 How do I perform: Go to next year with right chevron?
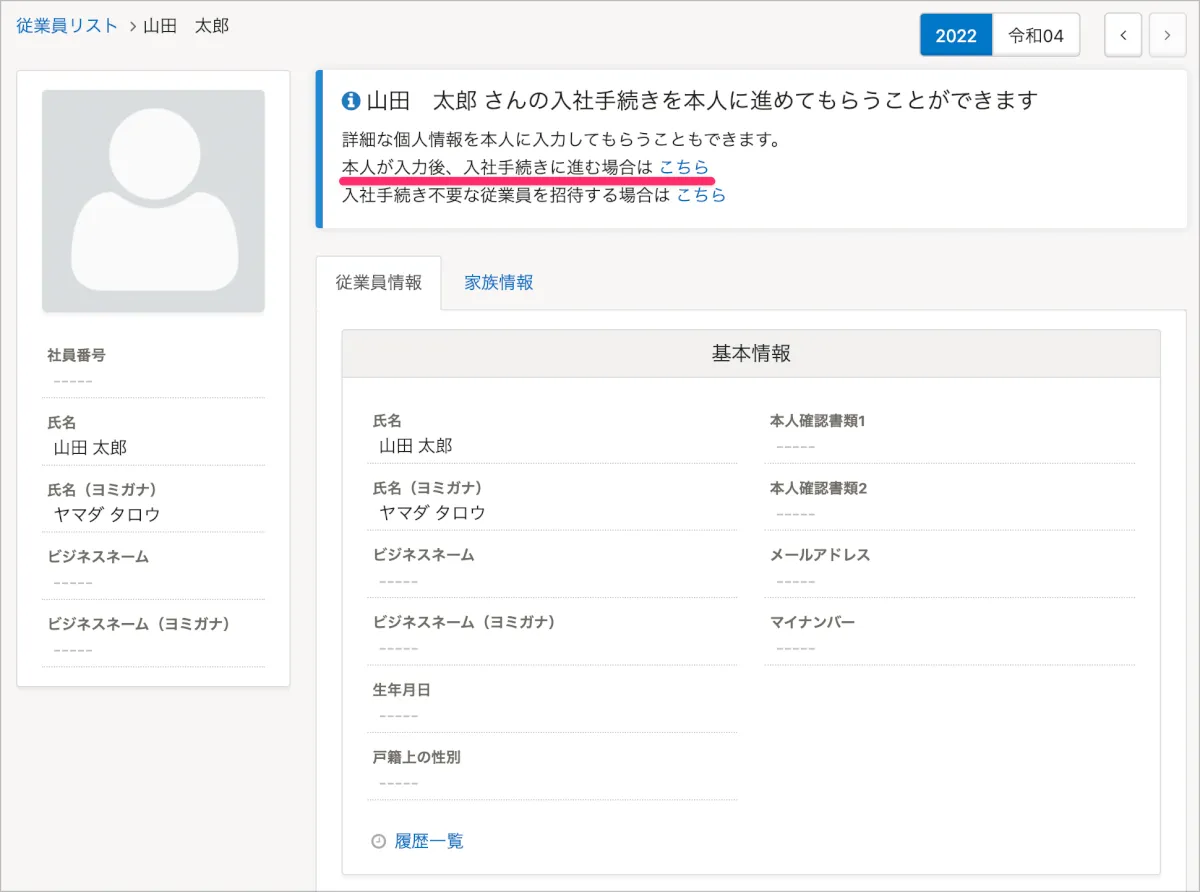tap(1166, 36)
